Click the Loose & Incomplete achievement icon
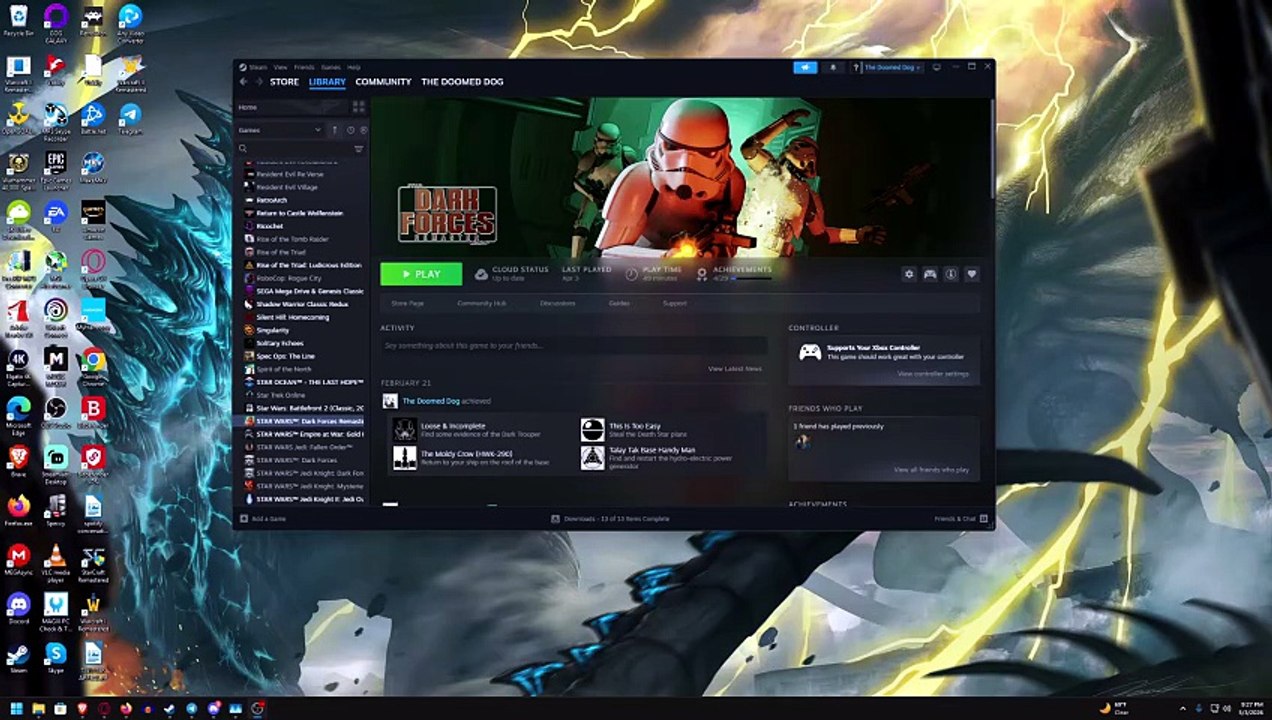The height and width of the screenshot is (720, 1272). [404, 430]
